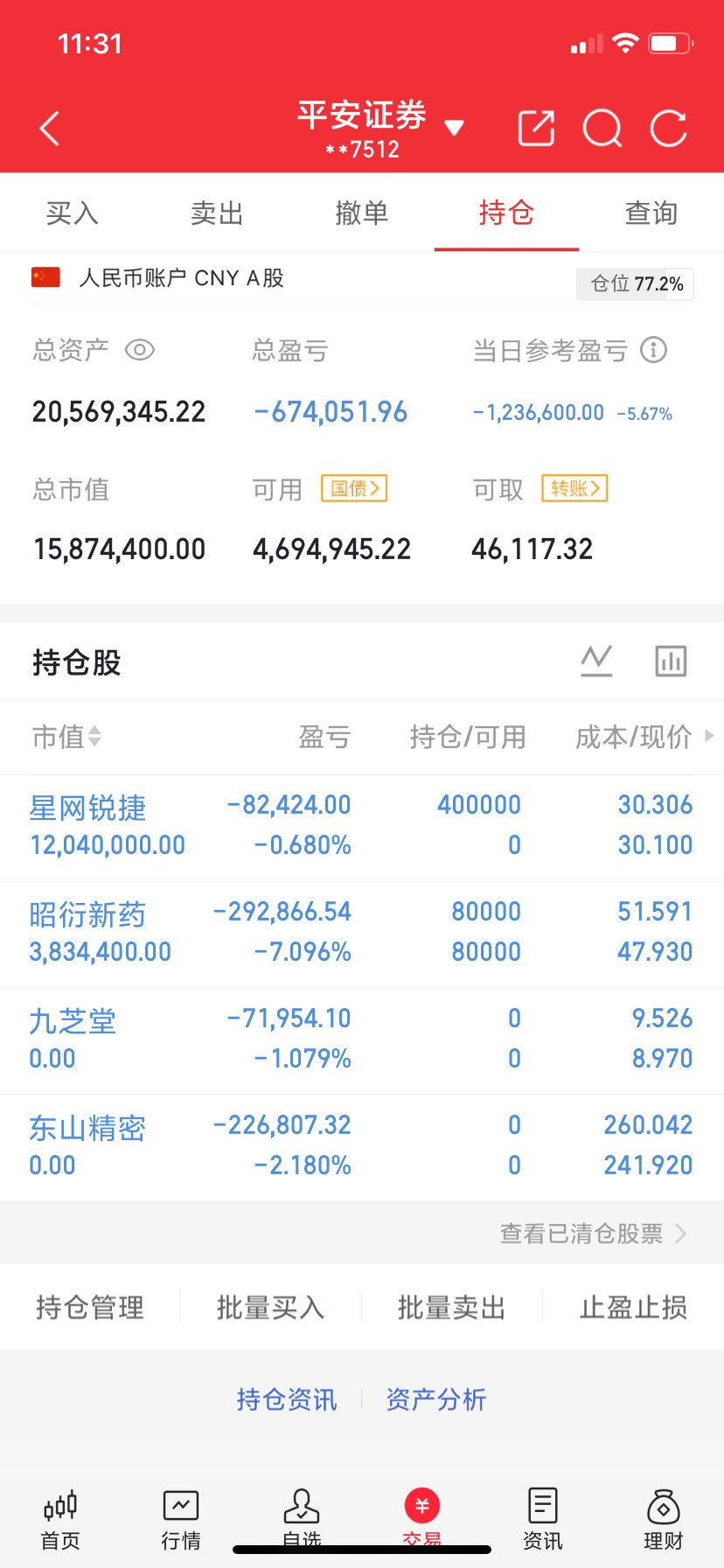Screen dimensions: 724x1568
Task: Select the 持仓 tab
Action: [x=506, y=213]
